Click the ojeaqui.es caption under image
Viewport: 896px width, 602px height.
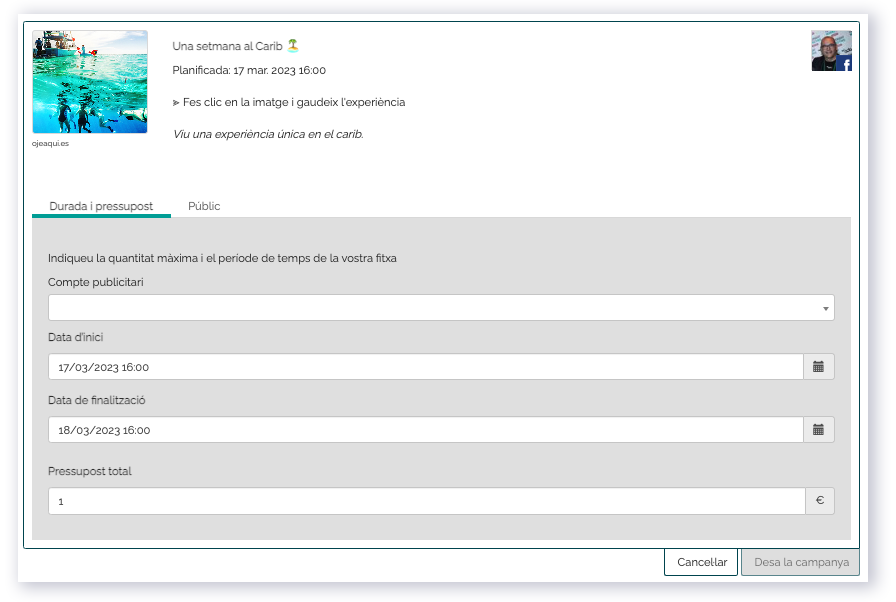click(51, 143)
